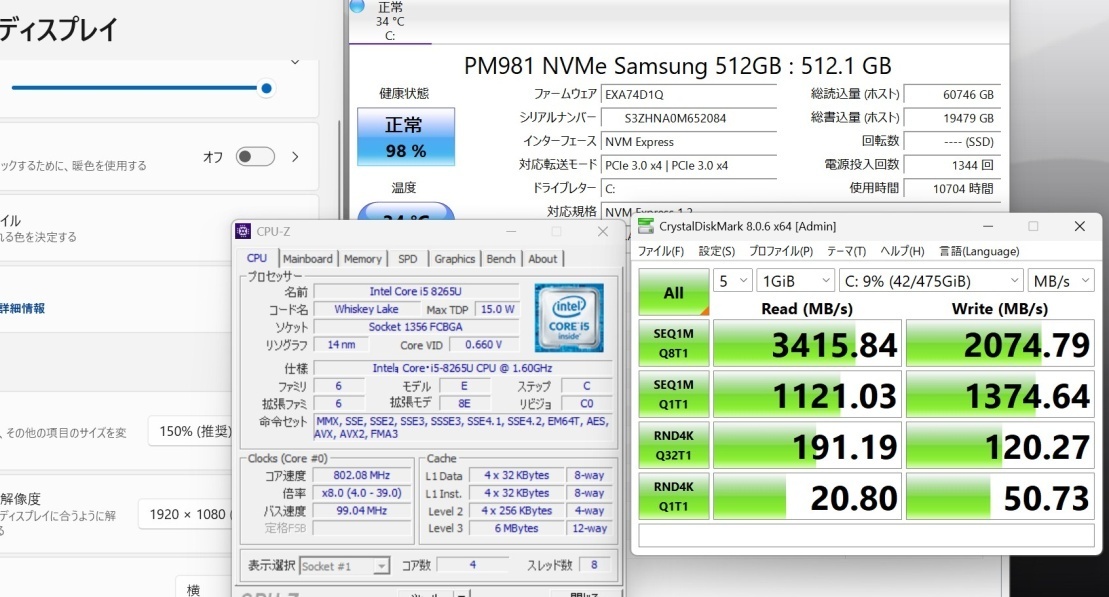The height and width of the screenshot is (597, 1109).
Task: Click the Max TDP value 15.0 W
Action: [x=497, y=309]
